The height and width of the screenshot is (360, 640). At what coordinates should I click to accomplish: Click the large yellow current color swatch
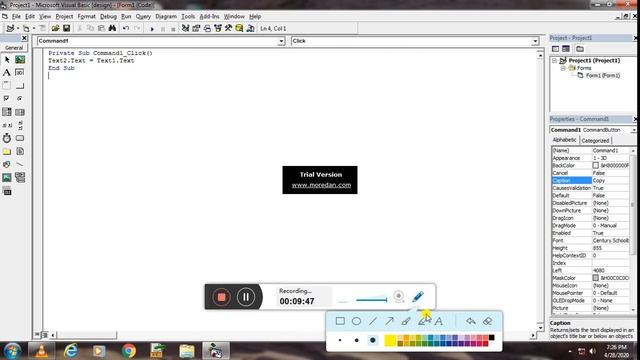tap(390, 340)
